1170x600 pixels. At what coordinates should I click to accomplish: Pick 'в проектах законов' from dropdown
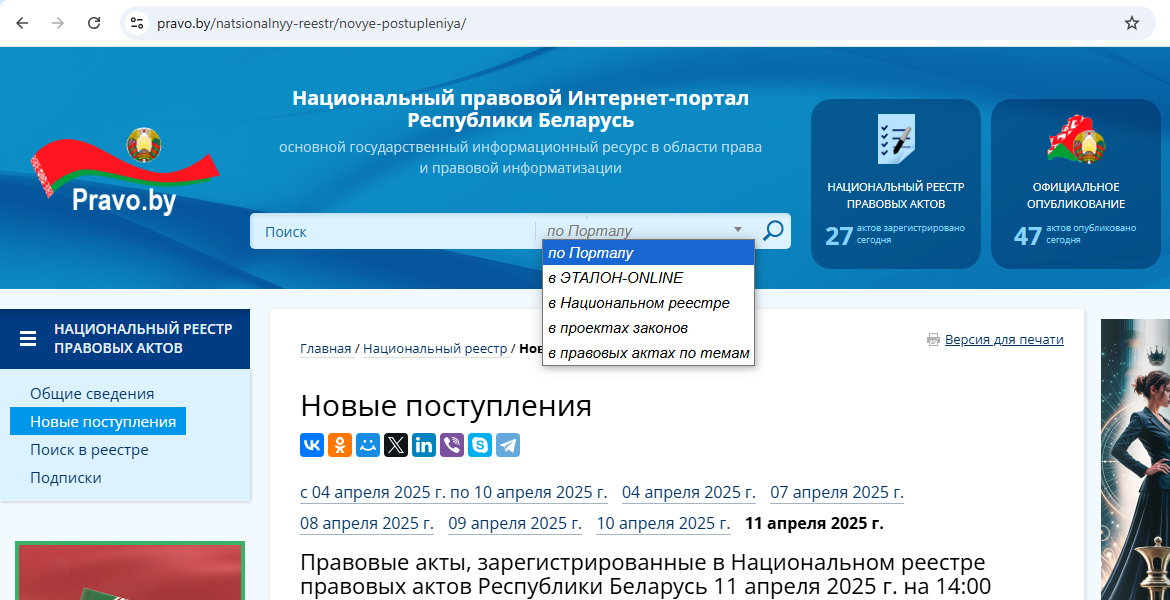click(617, 328)
